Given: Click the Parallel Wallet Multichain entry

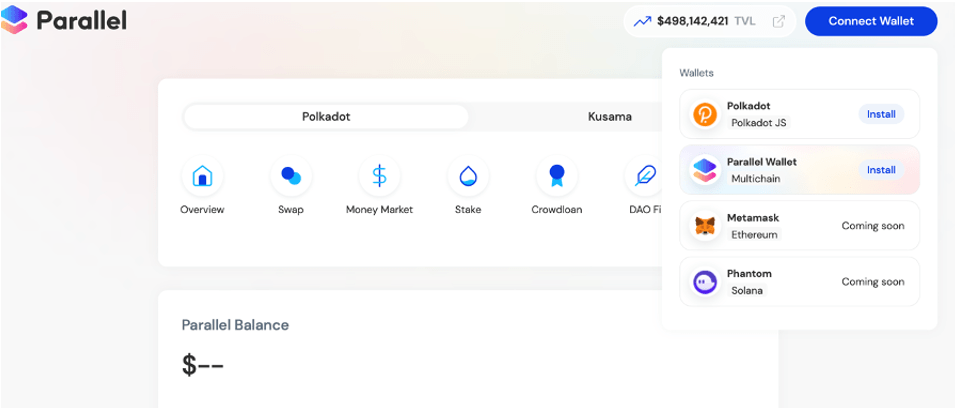Looking at the screenshot, I should coord(762,170).
